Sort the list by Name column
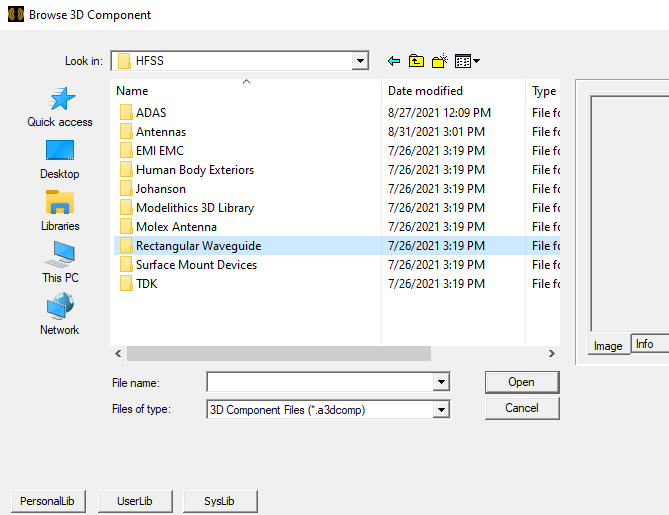 click(x=247, y=91)
